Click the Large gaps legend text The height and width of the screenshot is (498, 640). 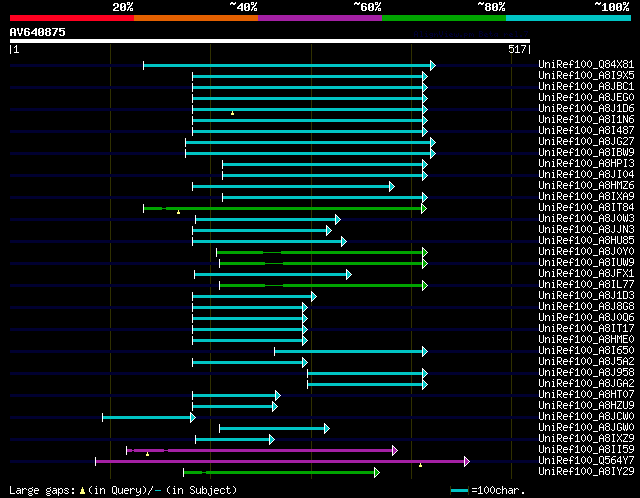point(42,490)
